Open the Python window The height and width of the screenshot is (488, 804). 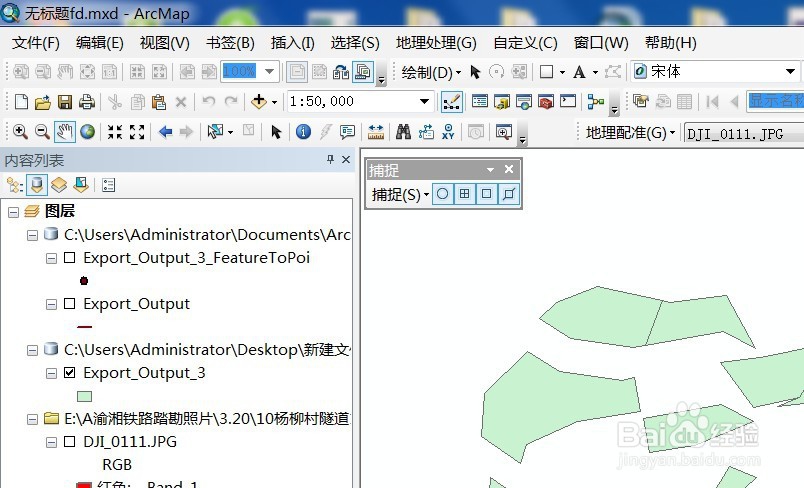tap(568, 101)
